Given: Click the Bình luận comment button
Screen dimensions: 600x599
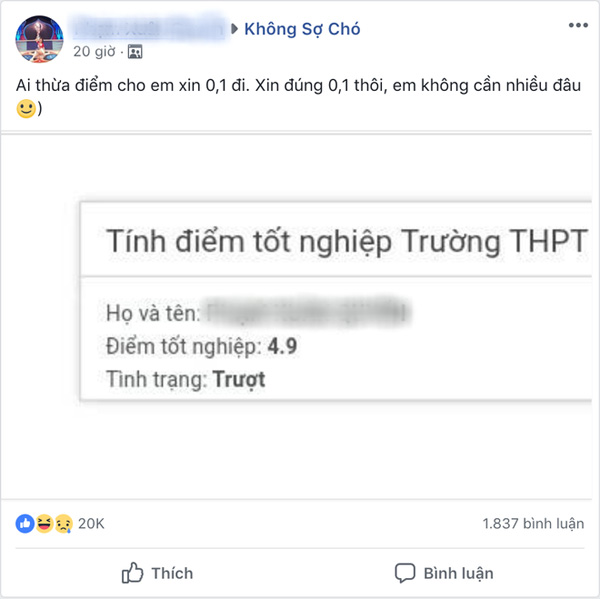Looking at the screenshot, I should [x=444, y=573].
